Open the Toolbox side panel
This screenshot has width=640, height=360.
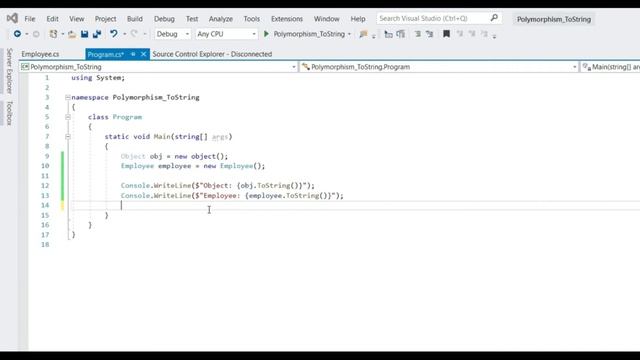pyautogui.click(x=9, y=113)
